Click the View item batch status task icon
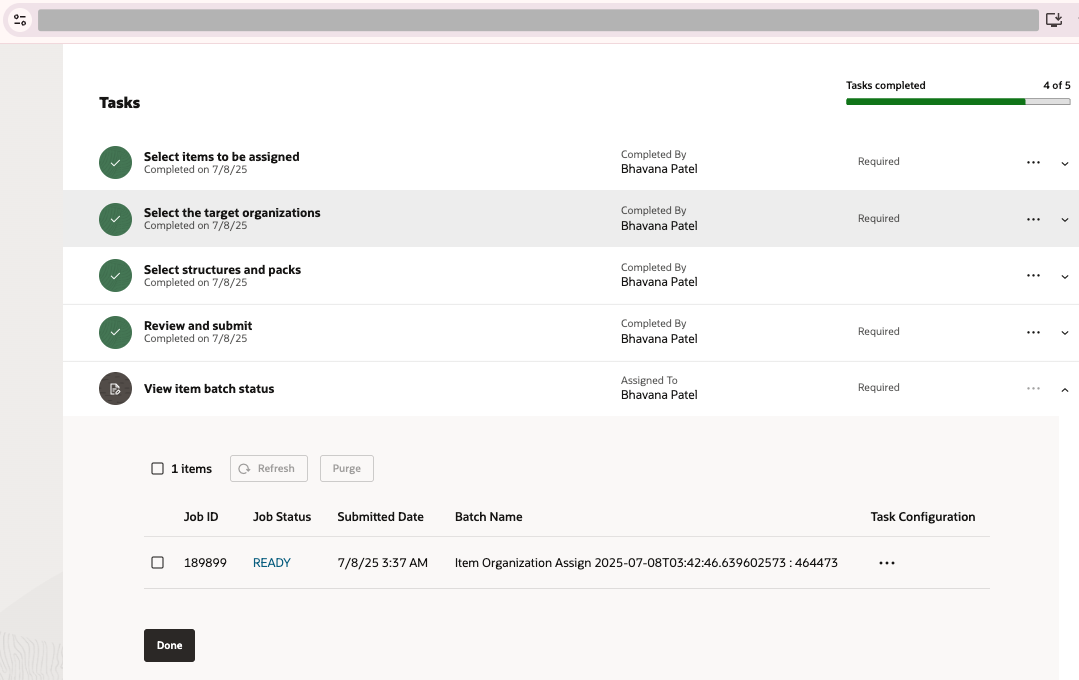The width and height of the screenshot is (1079, 680). (115, 389)
